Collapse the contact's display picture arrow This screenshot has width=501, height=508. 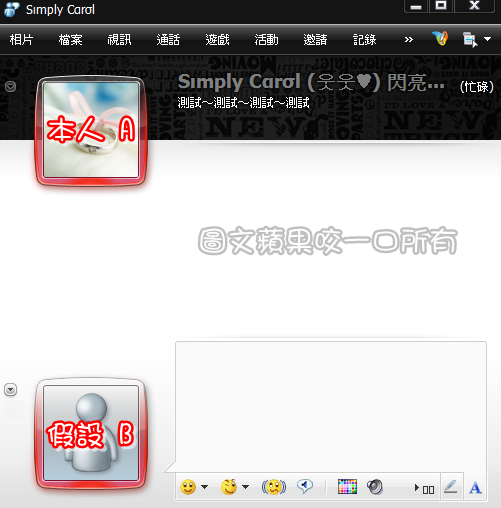[10, 87]
